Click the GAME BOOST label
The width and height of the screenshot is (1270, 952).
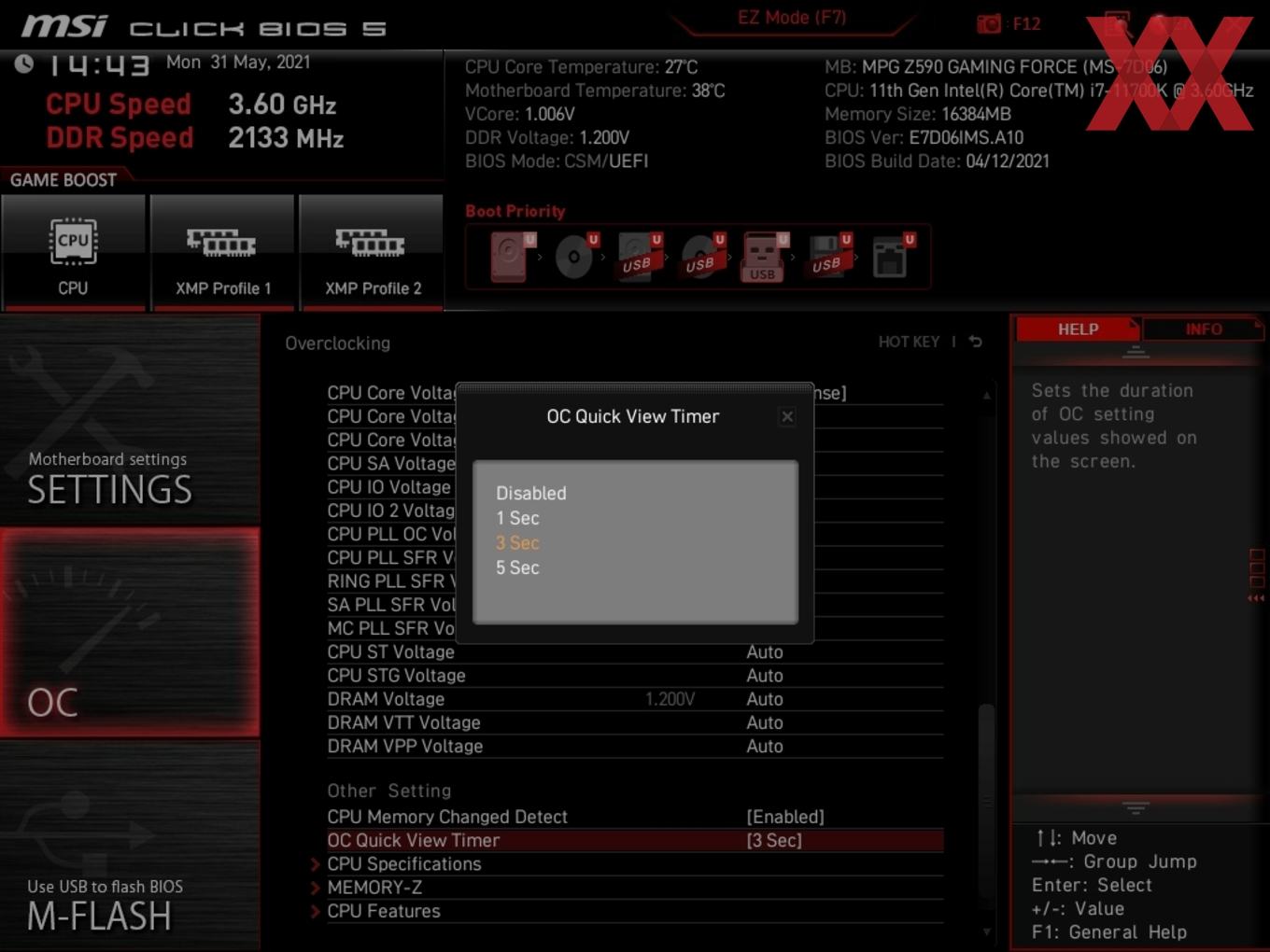click(63, 180)
